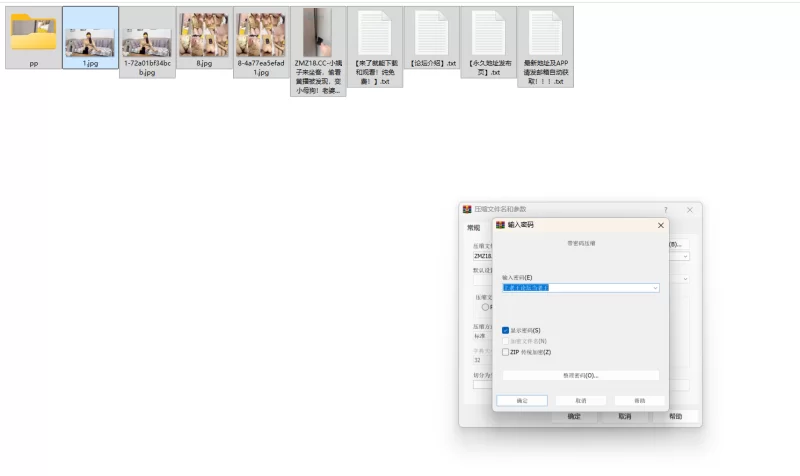Select the ZMZ18.CC video file thumbnail
Screen dimensions: 800x476
[x=317, y=32]
